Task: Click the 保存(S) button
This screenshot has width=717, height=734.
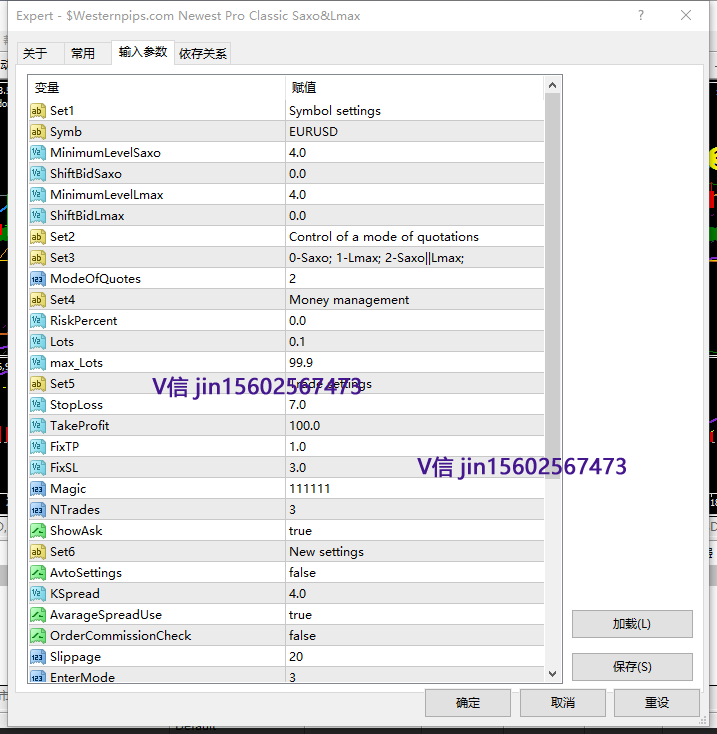Action: coord(632,667)
